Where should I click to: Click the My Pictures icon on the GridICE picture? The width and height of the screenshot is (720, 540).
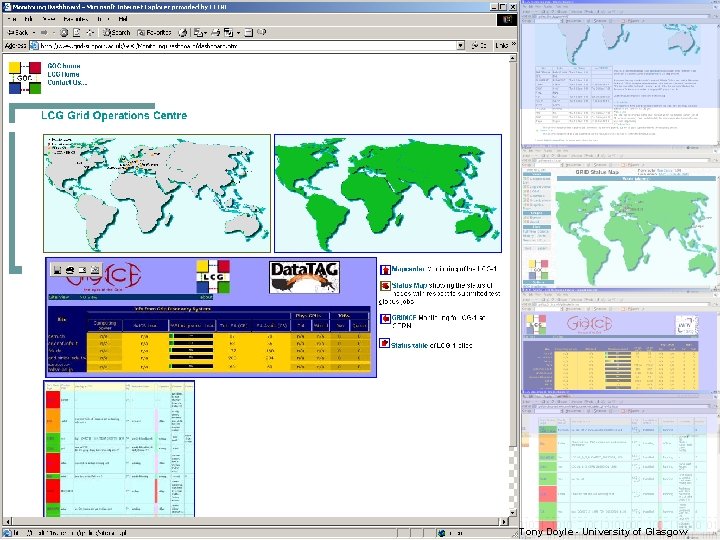coord(95,270)
